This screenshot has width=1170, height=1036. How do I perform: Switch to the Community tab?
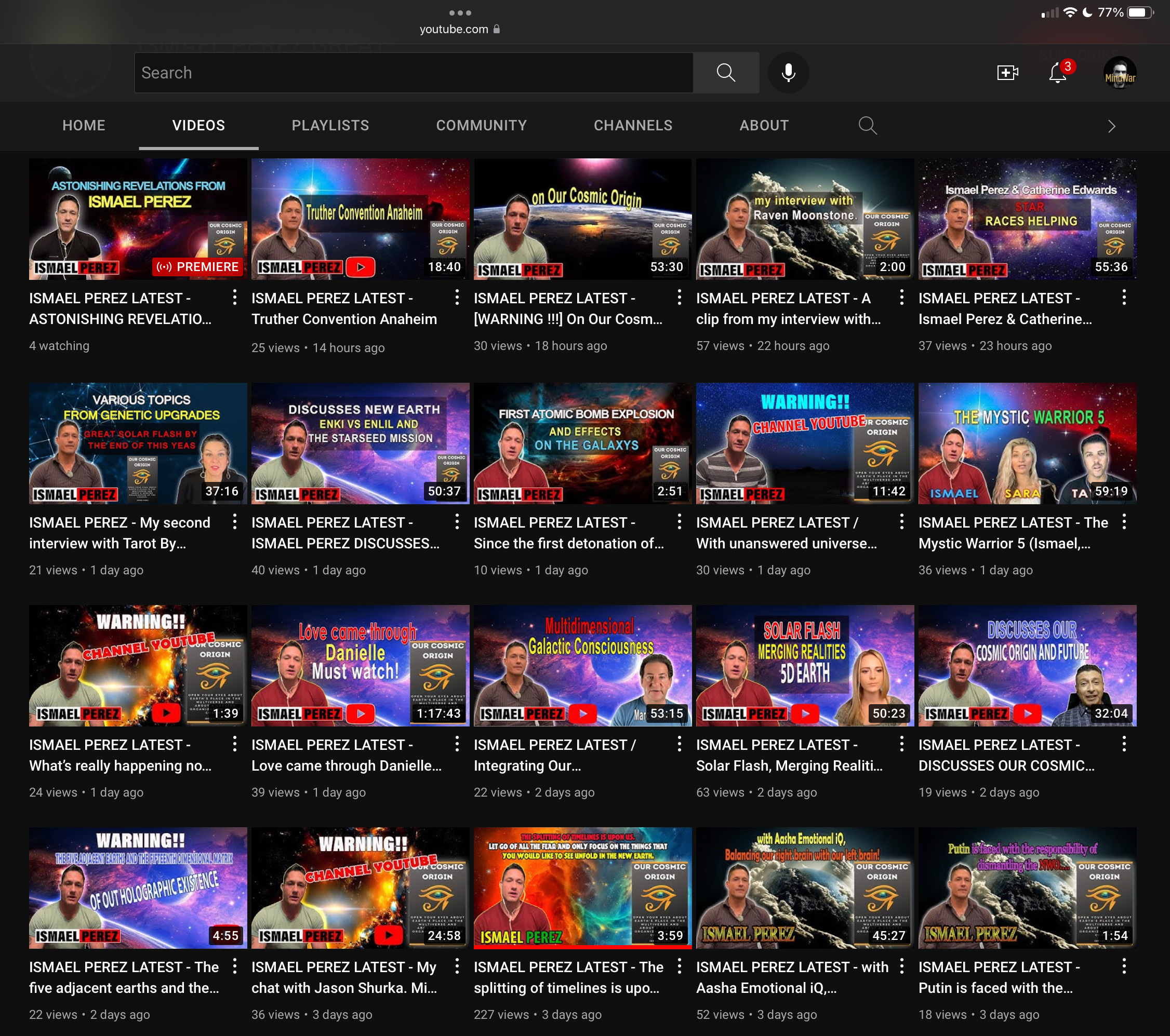pos(481,125)
